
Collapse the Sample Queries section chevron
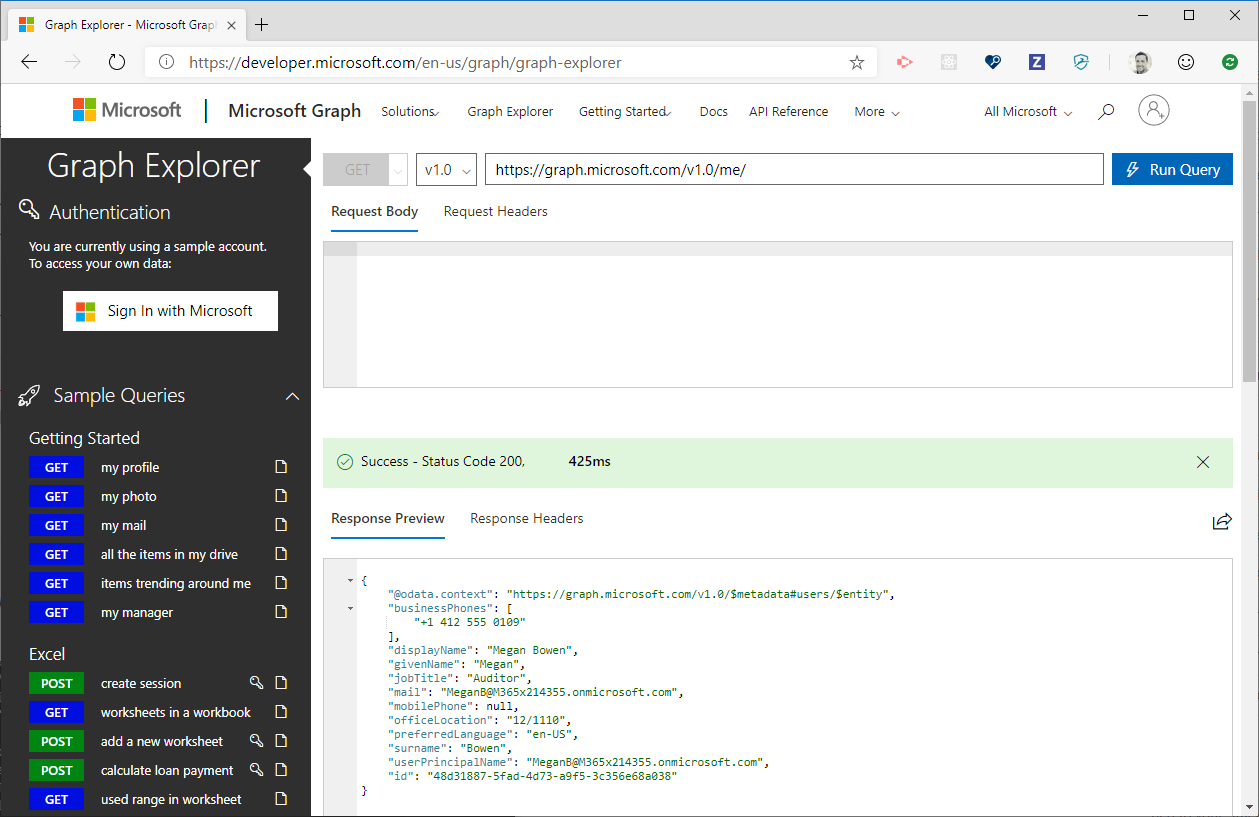pos(292,395)
